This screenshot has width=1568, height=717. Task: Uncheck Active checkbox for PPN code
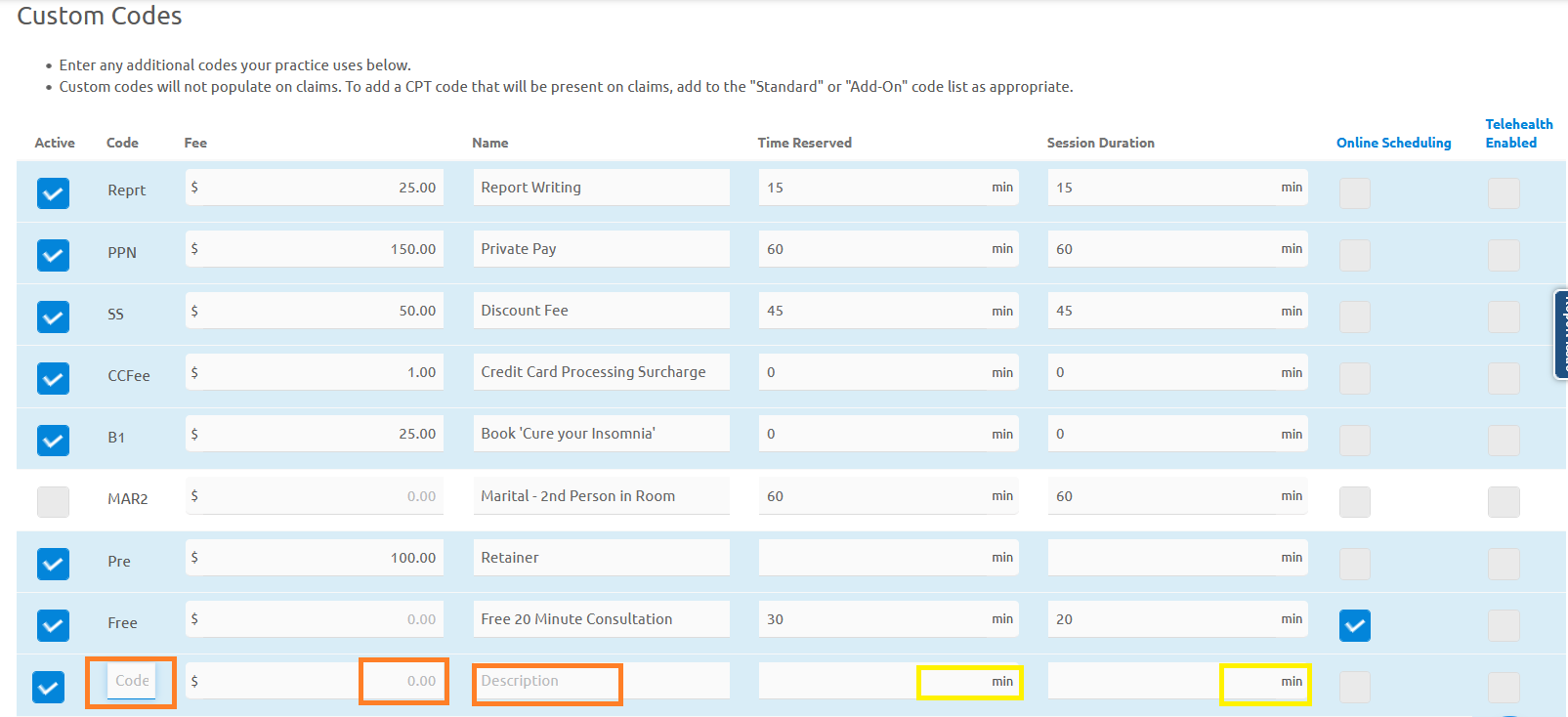pos(53,255)
